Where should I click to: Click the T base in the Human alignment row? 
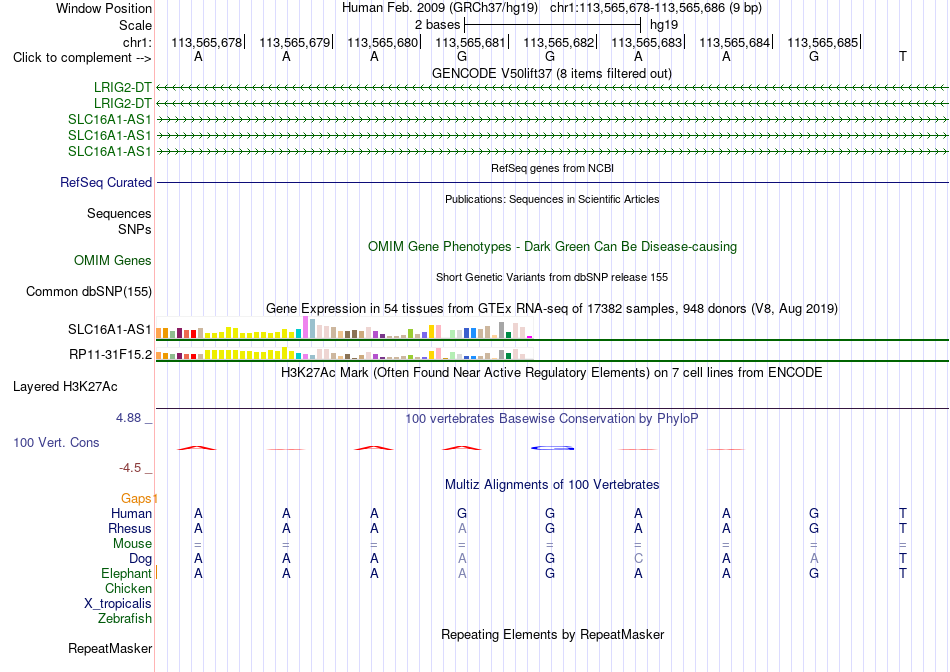click(x=902, y=513)
